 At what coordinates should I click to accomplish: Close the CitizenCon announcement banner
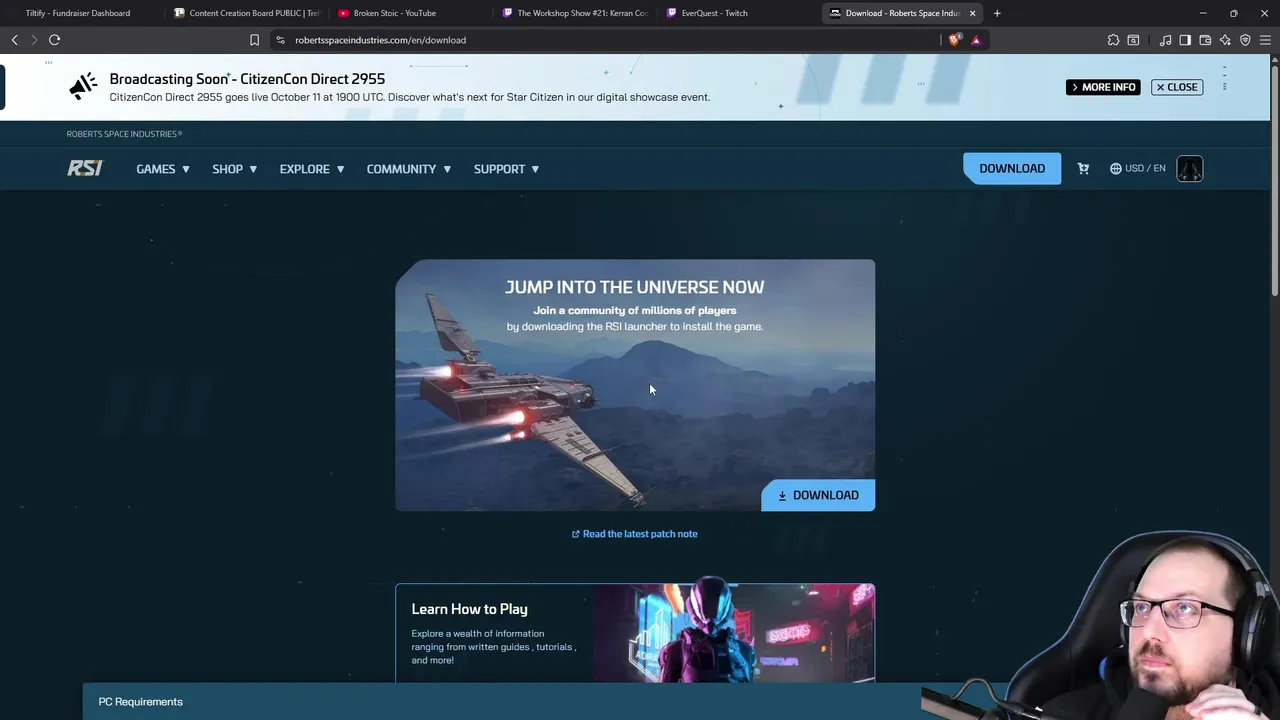1177,87
